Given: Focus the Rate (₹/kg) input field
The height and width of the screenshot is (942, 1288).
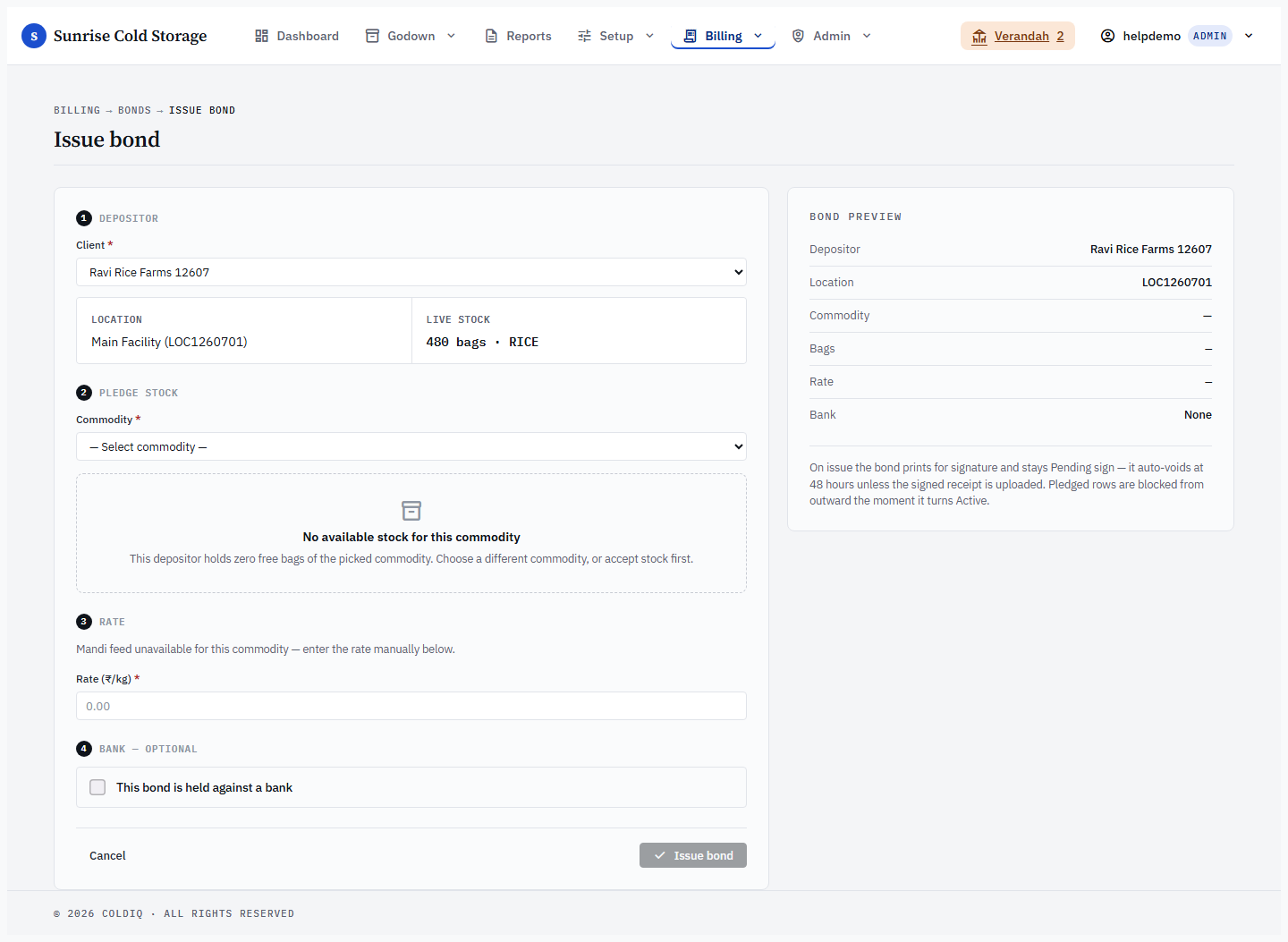Looking at the screenshot, I should [x=411, y=706].
